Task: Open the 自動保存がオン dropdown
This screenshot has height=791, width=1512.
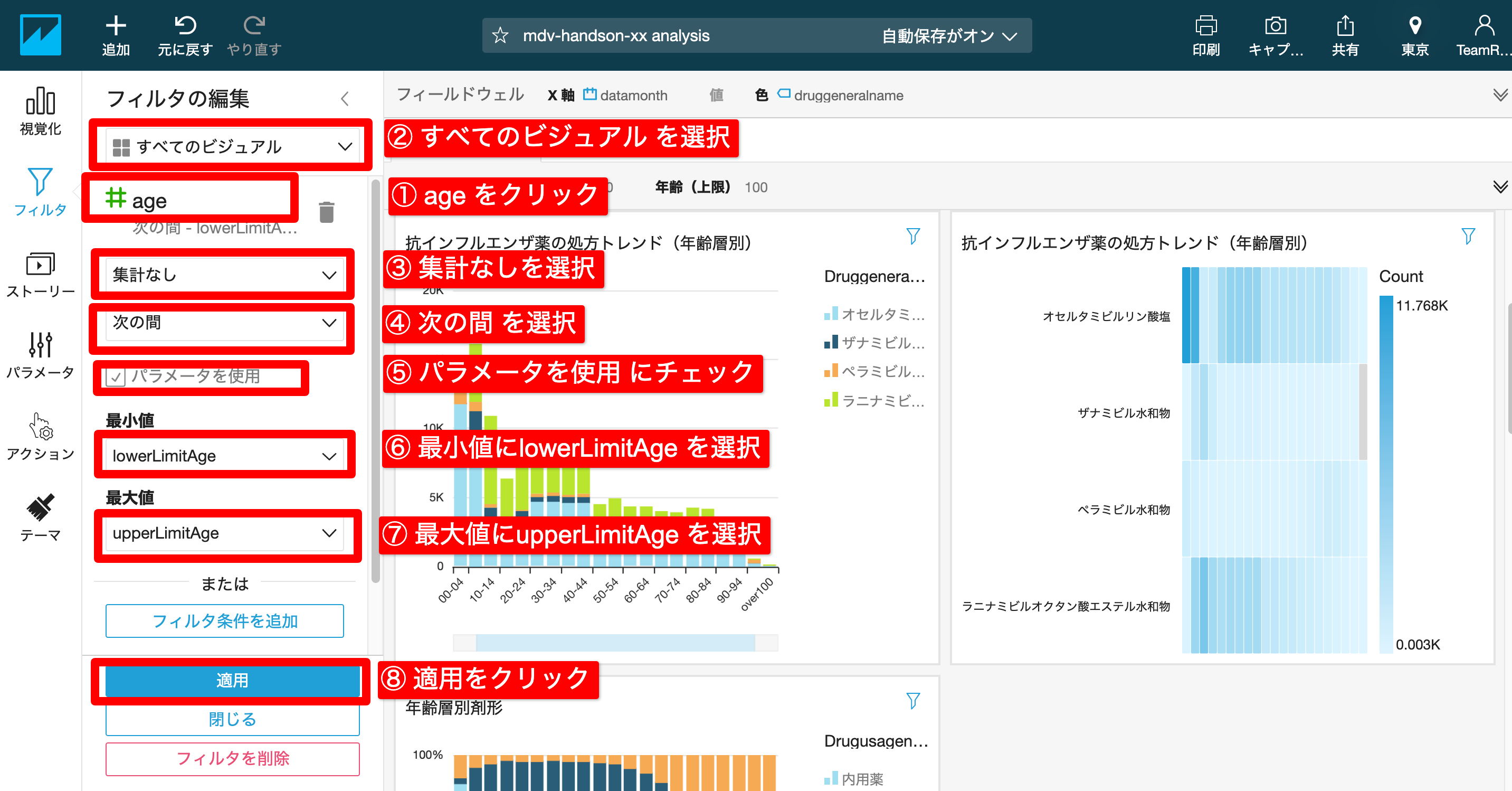Action: tap(949, 36)
